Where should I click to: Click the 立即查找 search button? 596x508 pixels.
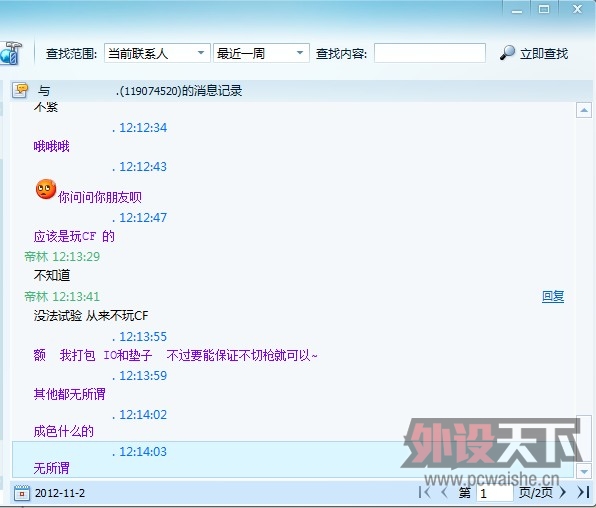coord(534,53)
